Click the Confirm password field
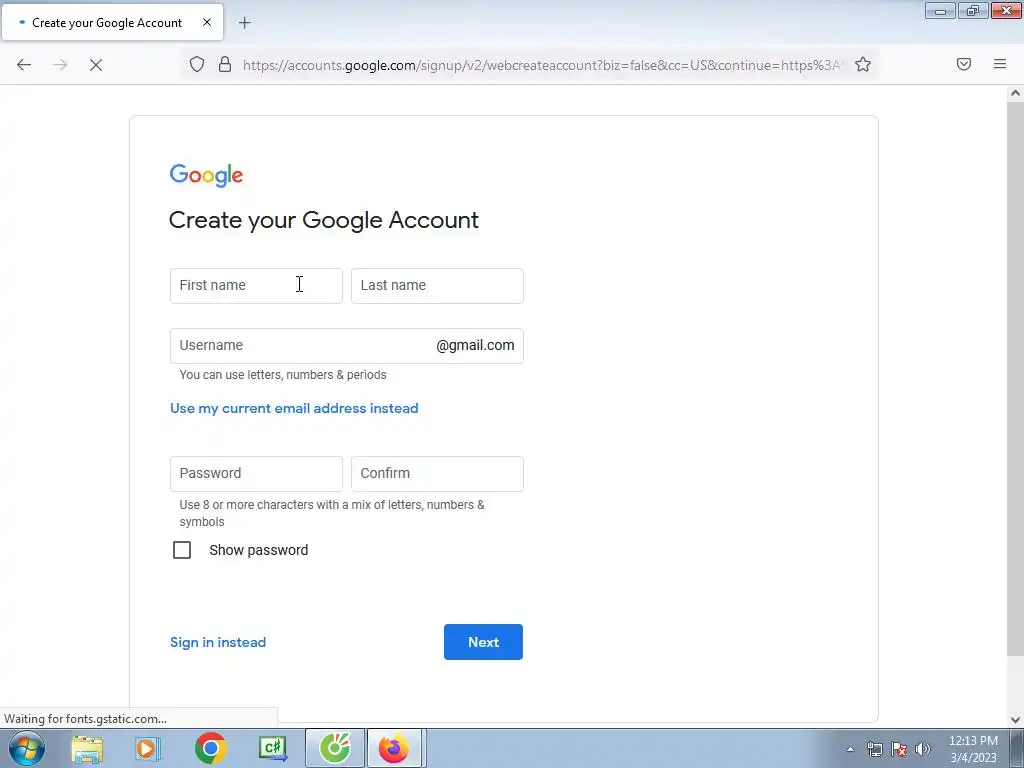 click(437, 473)
